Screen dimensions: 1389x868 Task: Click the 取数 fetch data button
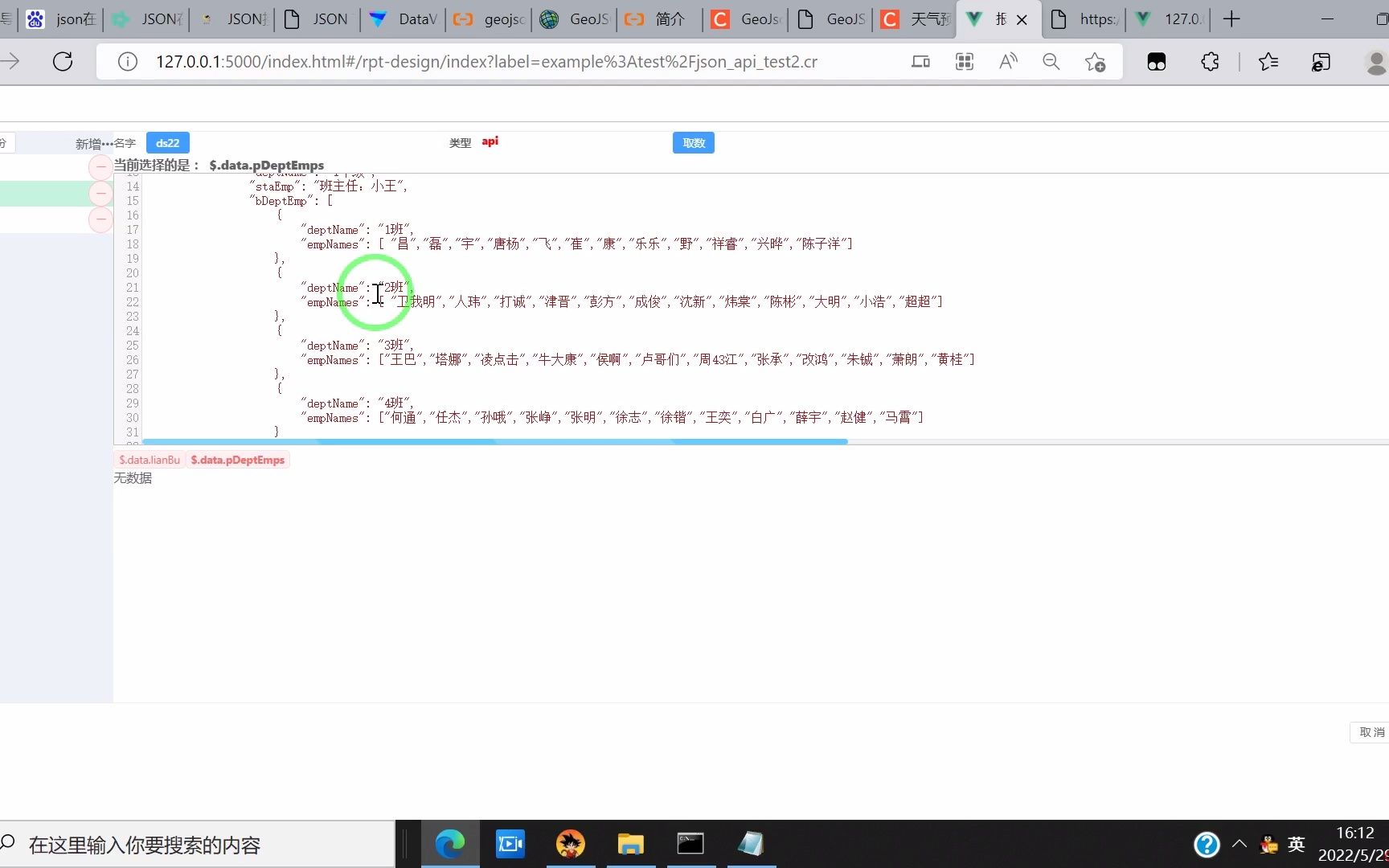pos(694,143)
